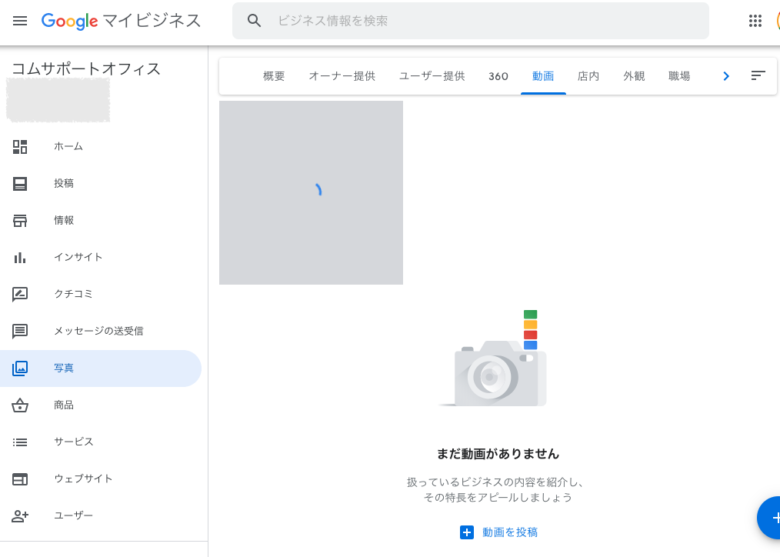Viewport: 780px width, 557px height.
Task: Switch to the 店内 tab
Action: click(588, 76)
